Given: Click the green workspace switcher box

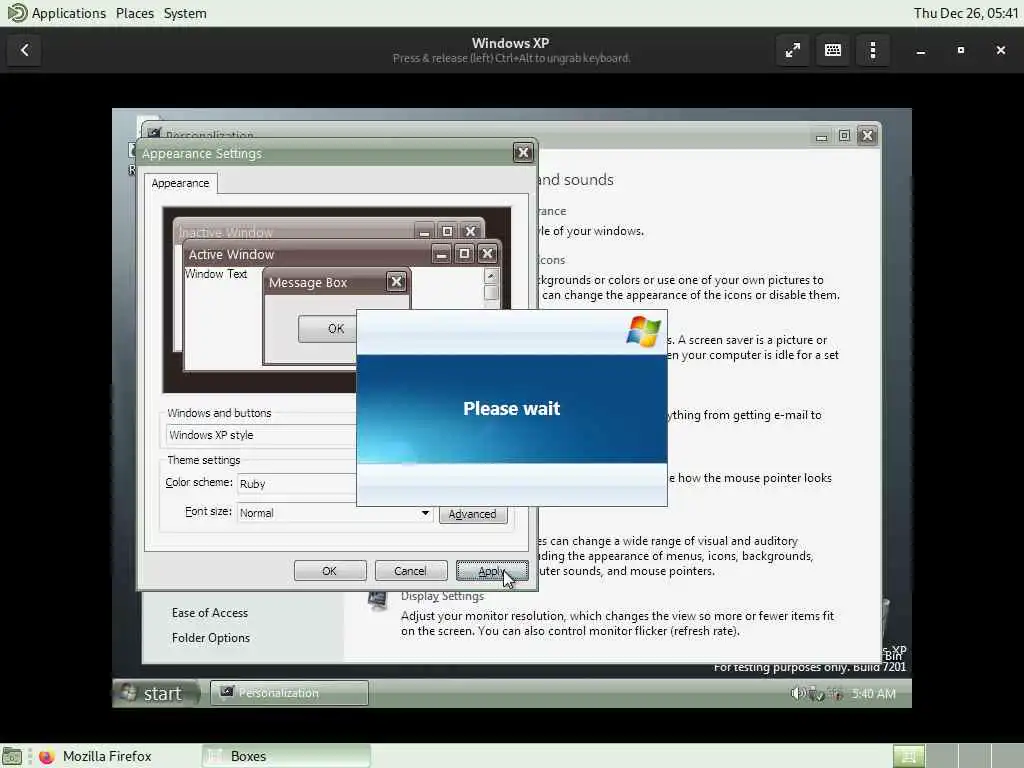Looking at the screenshot, I should (908, 756).
